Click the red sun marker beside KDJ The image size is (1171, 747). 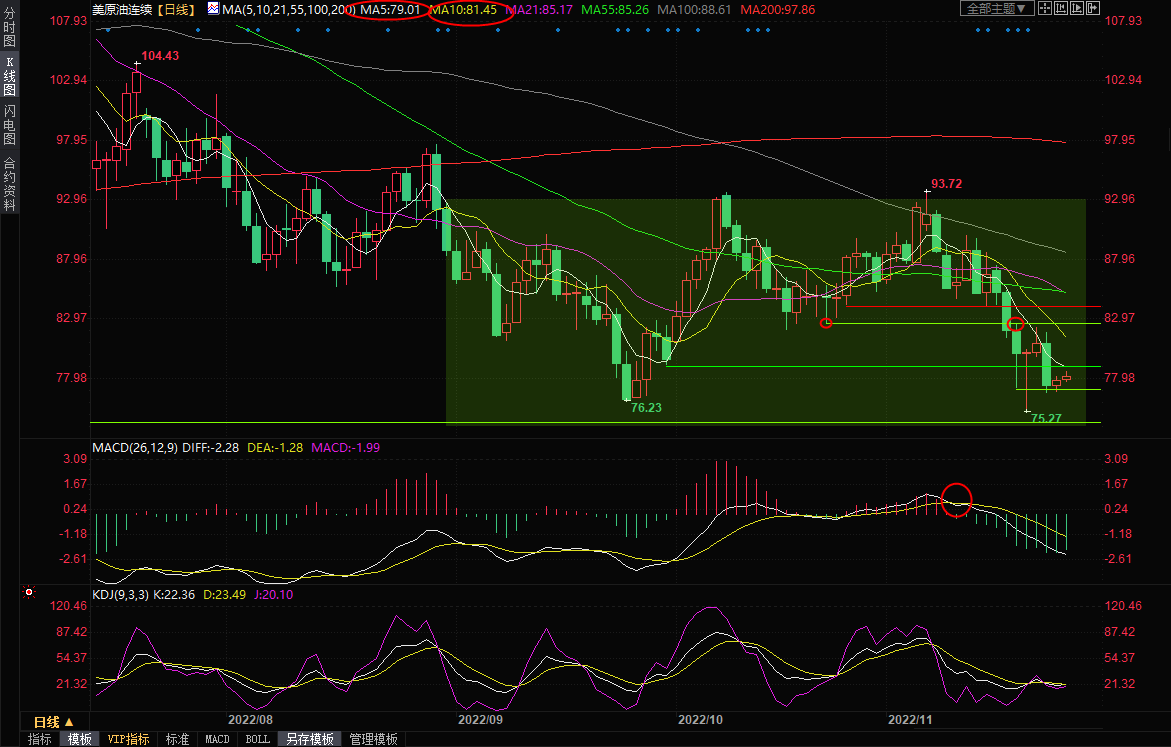[29, 593]
